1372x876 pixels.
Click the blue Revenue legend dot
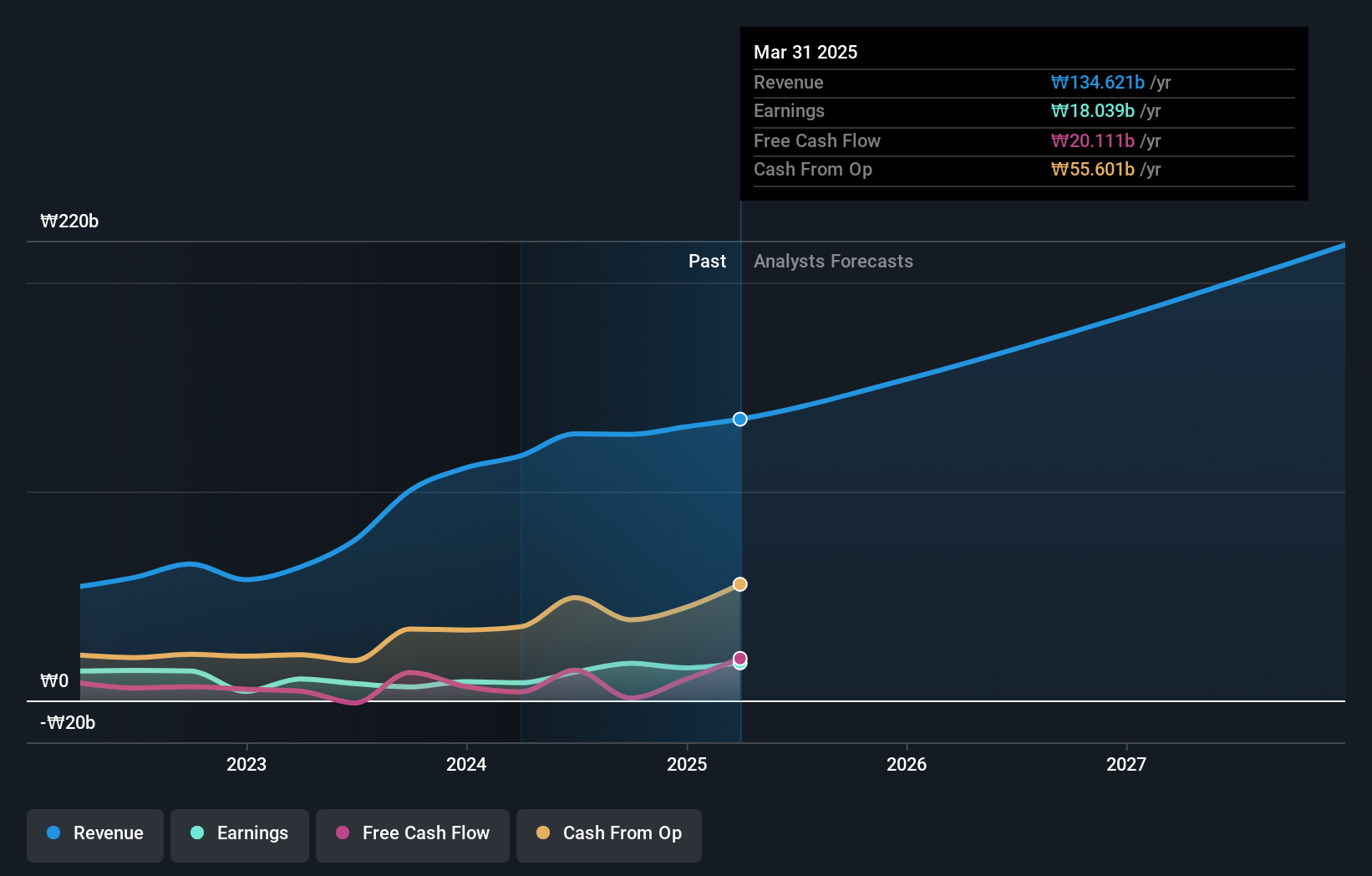click(x=53, y=833)
